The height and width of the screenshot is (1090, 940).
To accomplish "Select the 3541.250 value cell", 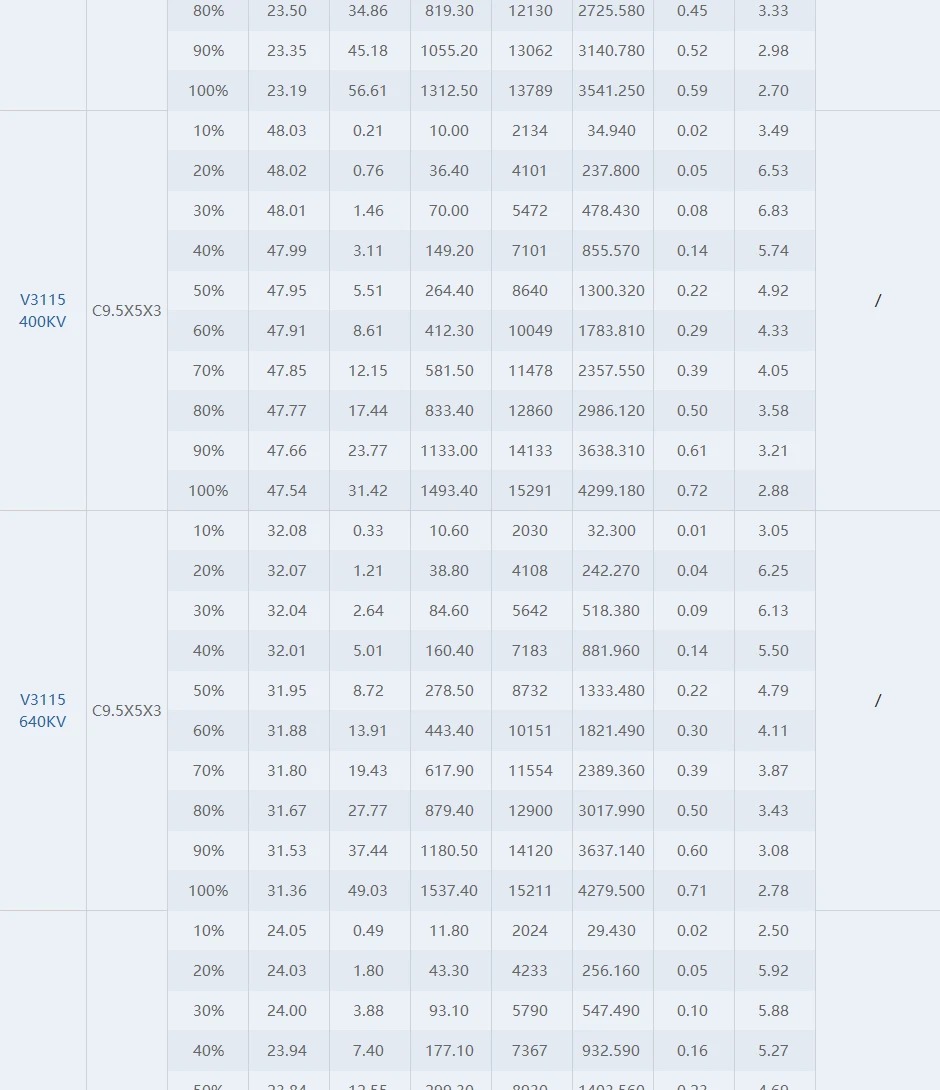I will (611, 91).
